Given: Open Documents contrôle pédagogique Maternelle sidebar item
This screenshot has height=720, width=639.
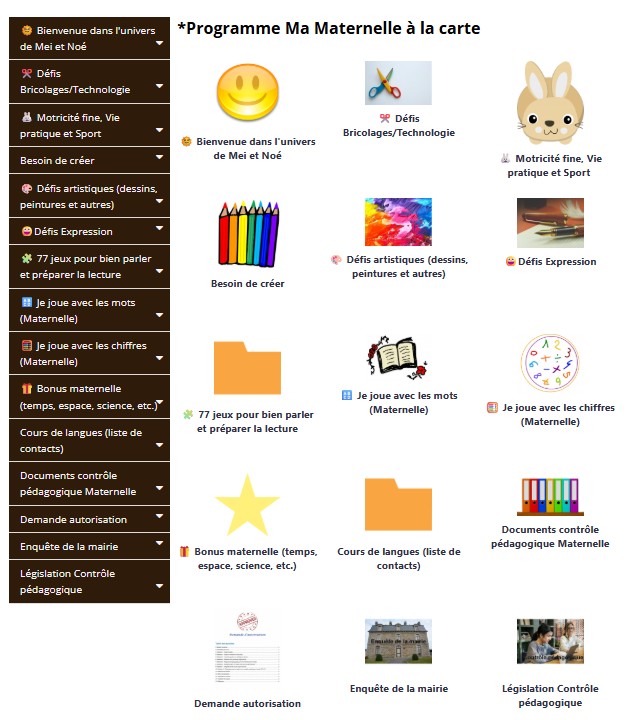Looking at the screenshot, I should click(90, 484).
